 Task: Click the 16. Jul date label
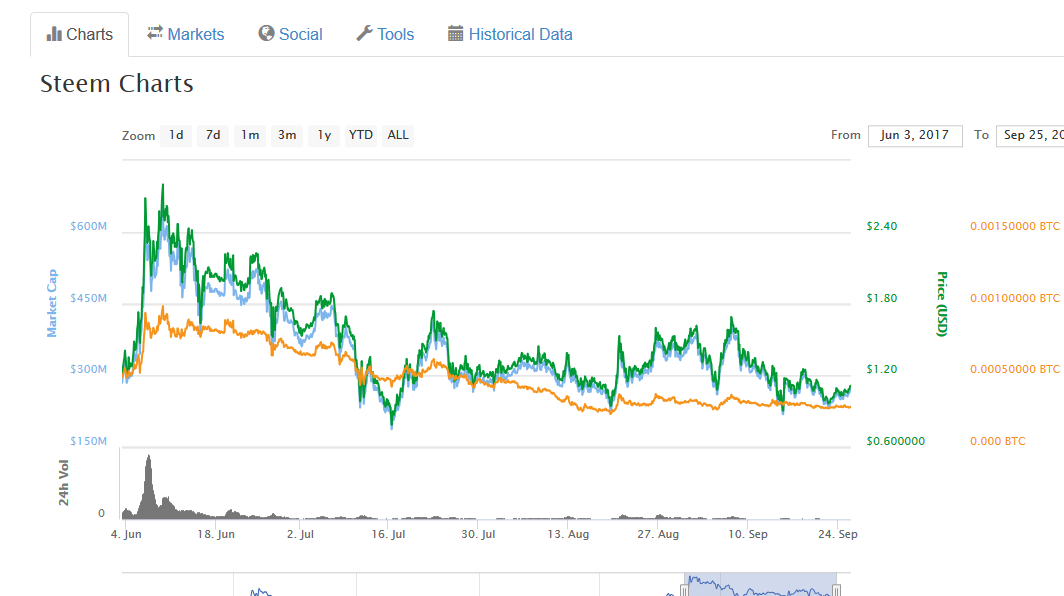[x=388, y=534]
